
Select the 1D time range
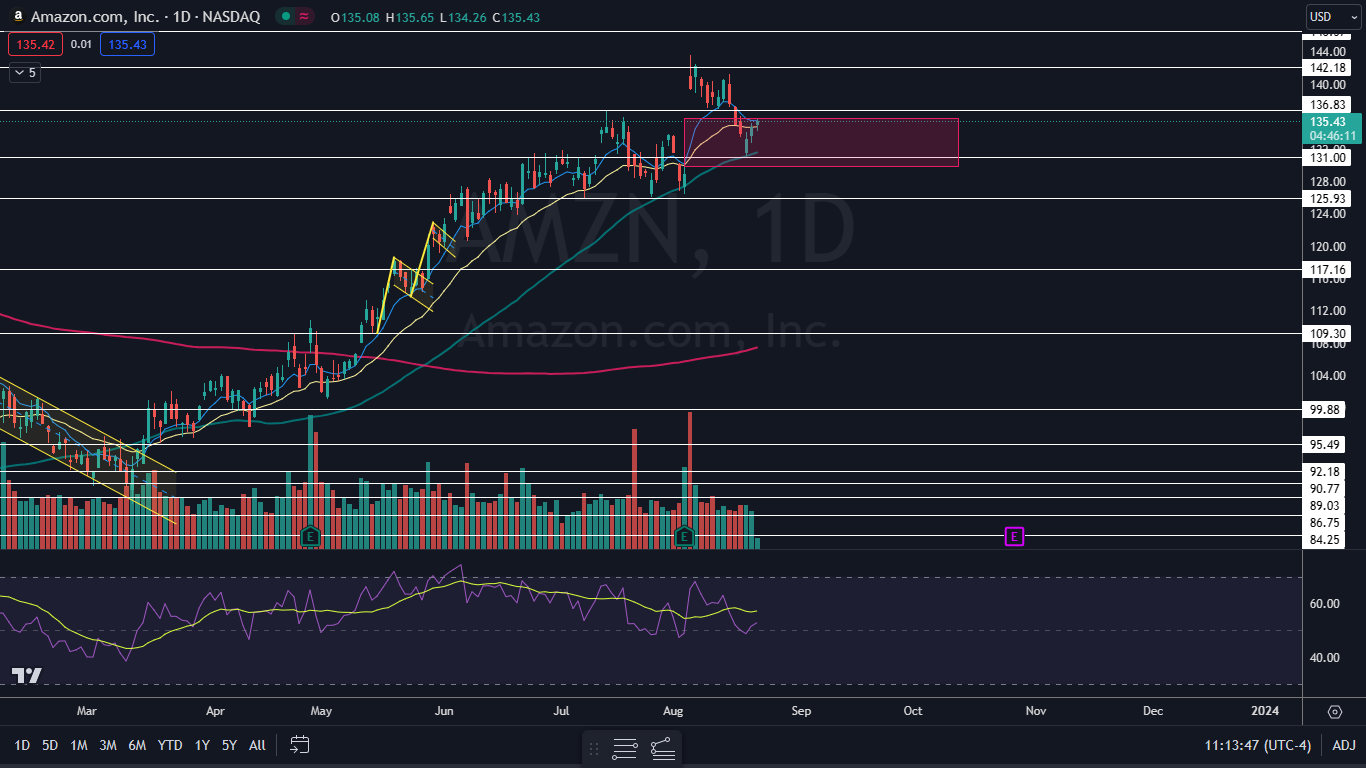21,745
